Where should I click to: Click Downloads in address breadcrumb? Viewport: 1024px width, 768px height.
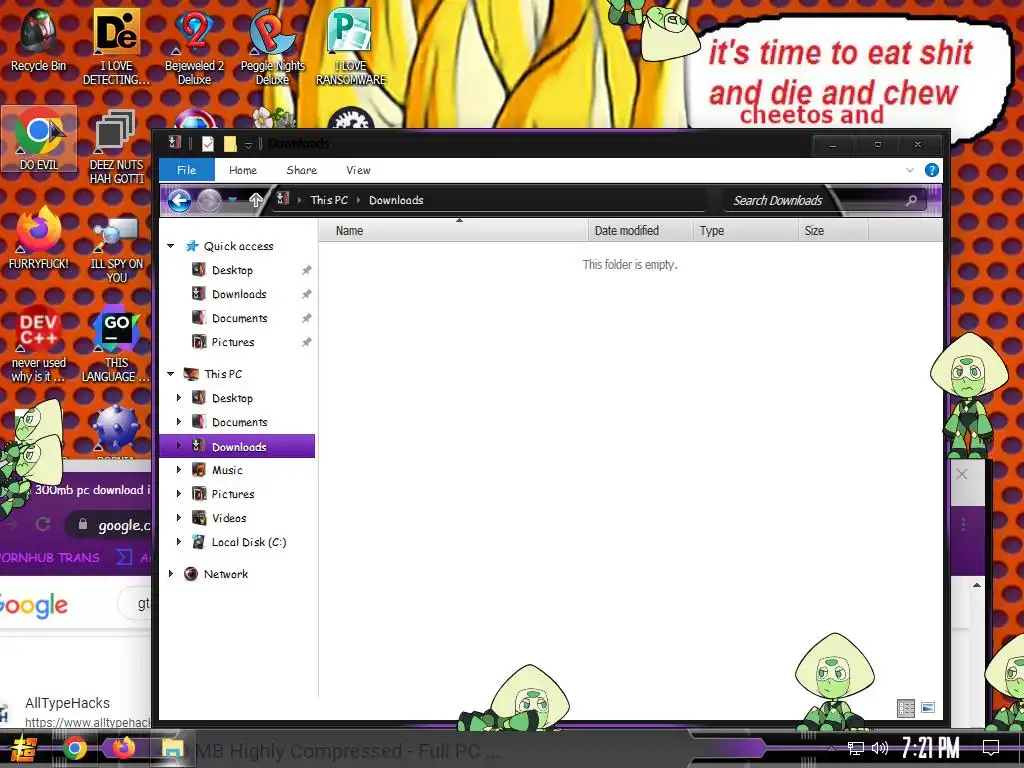(x=396, y=200)
